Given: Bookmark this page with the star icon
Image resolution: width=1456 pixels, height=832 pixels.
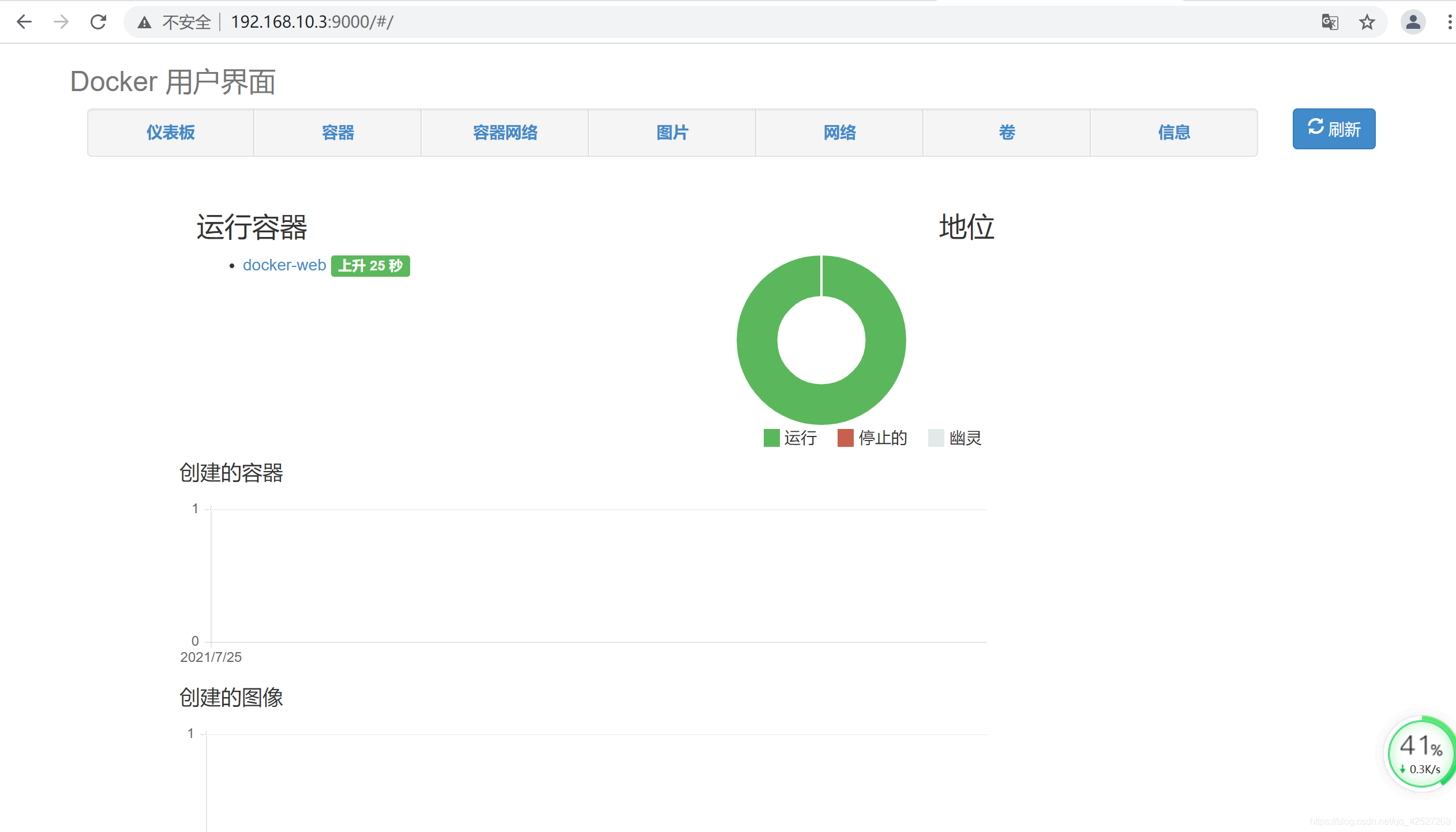Looking at the screenshot, I should click(x=1367, y=22).
